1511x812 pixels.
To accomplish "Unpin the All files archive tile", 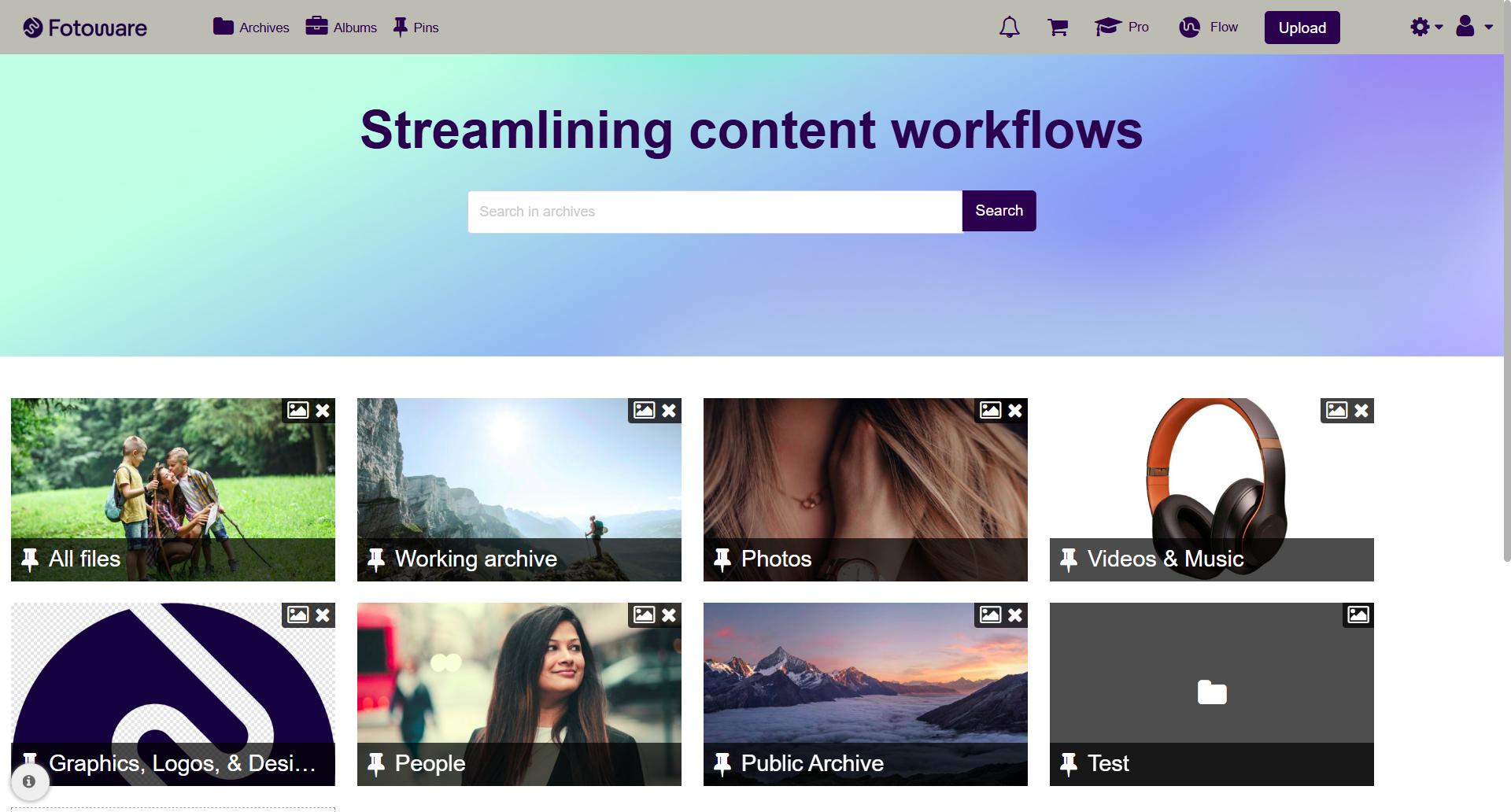I will point(323,411).
